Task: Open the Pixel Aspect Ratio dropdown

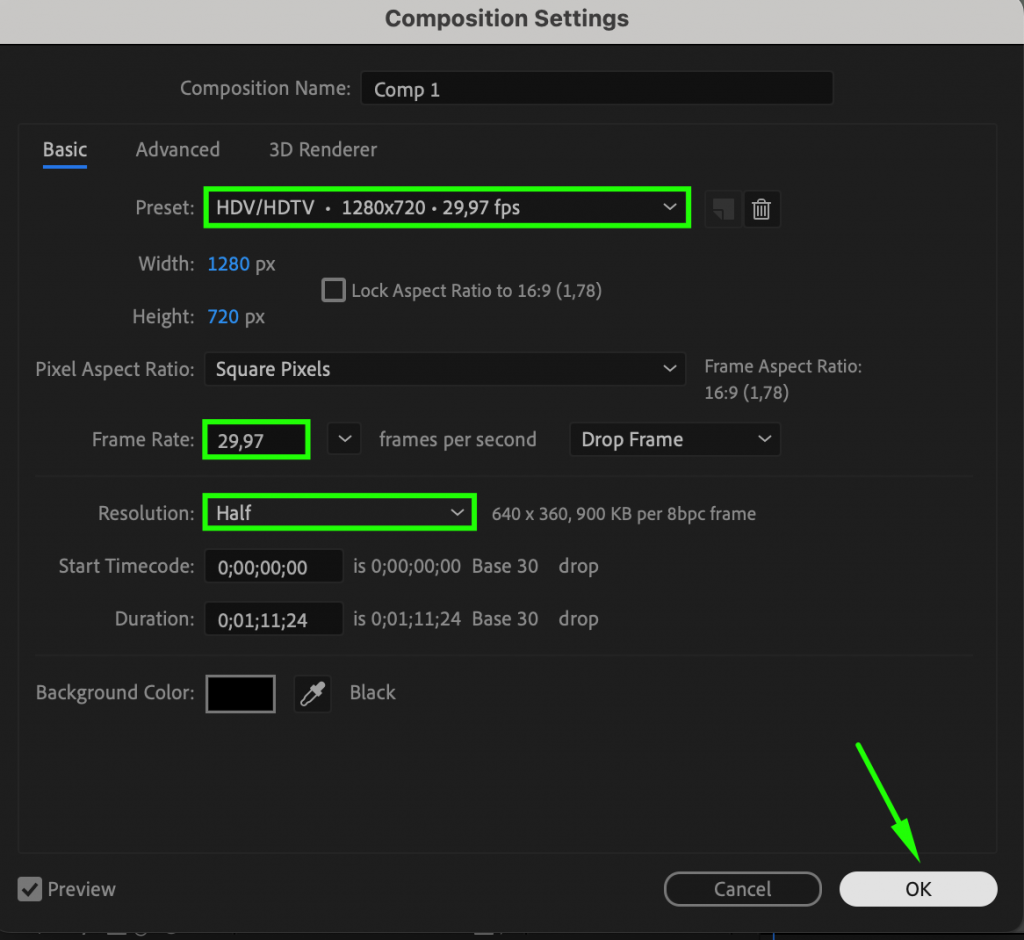Action: (x=445, y=369)
